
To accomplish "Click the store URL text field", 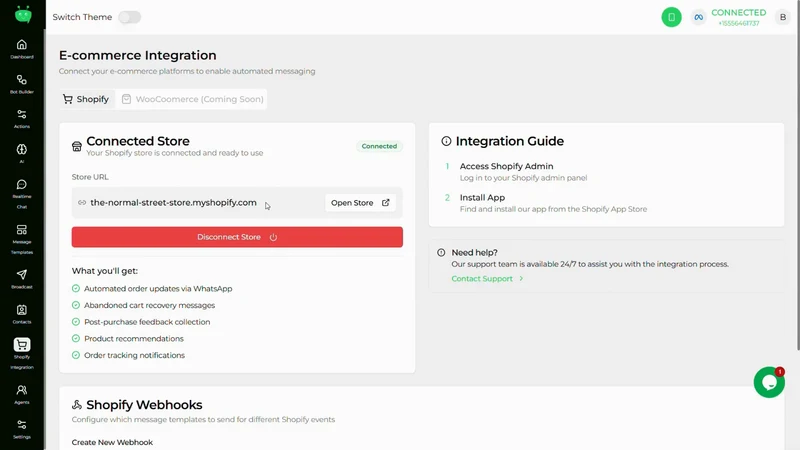I will [237, 203].
